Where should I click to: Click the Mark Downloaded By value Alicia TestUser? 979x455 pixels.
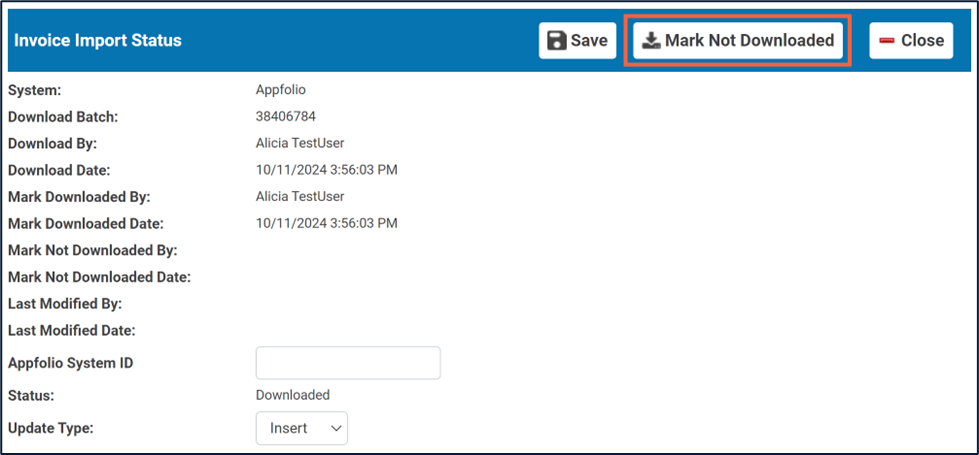pyautogui.click(x=300, y=197)
